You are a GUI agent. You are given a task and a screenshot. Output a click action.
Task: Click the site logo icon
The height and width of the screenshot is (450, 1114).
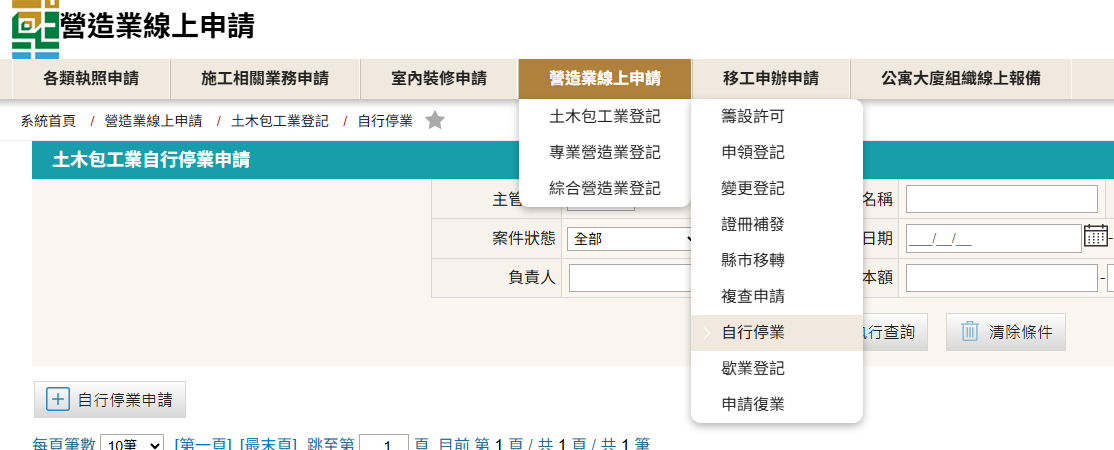coord(34,27)
